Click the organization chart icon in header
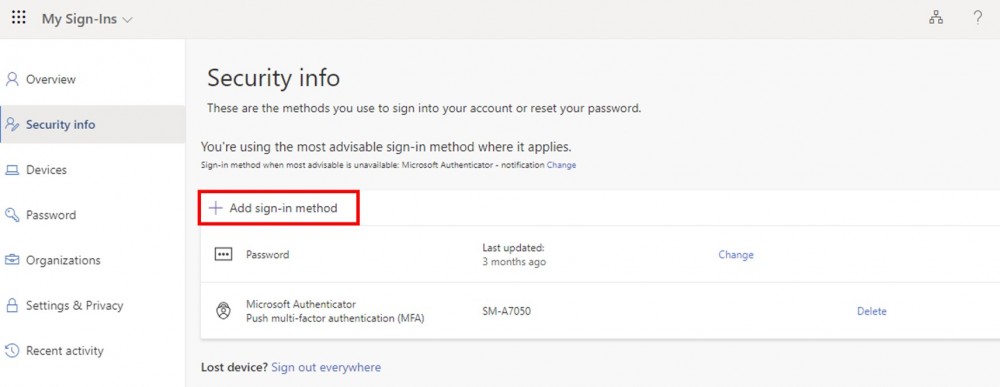The image size is (1000, 387). coord(936,18)
